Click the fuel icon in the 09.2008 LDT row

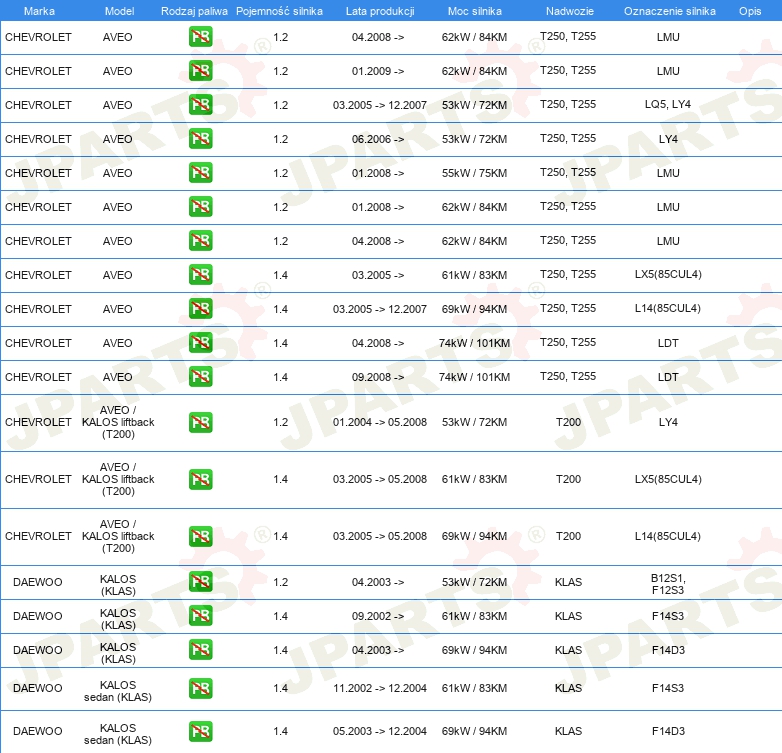[200, 377]
